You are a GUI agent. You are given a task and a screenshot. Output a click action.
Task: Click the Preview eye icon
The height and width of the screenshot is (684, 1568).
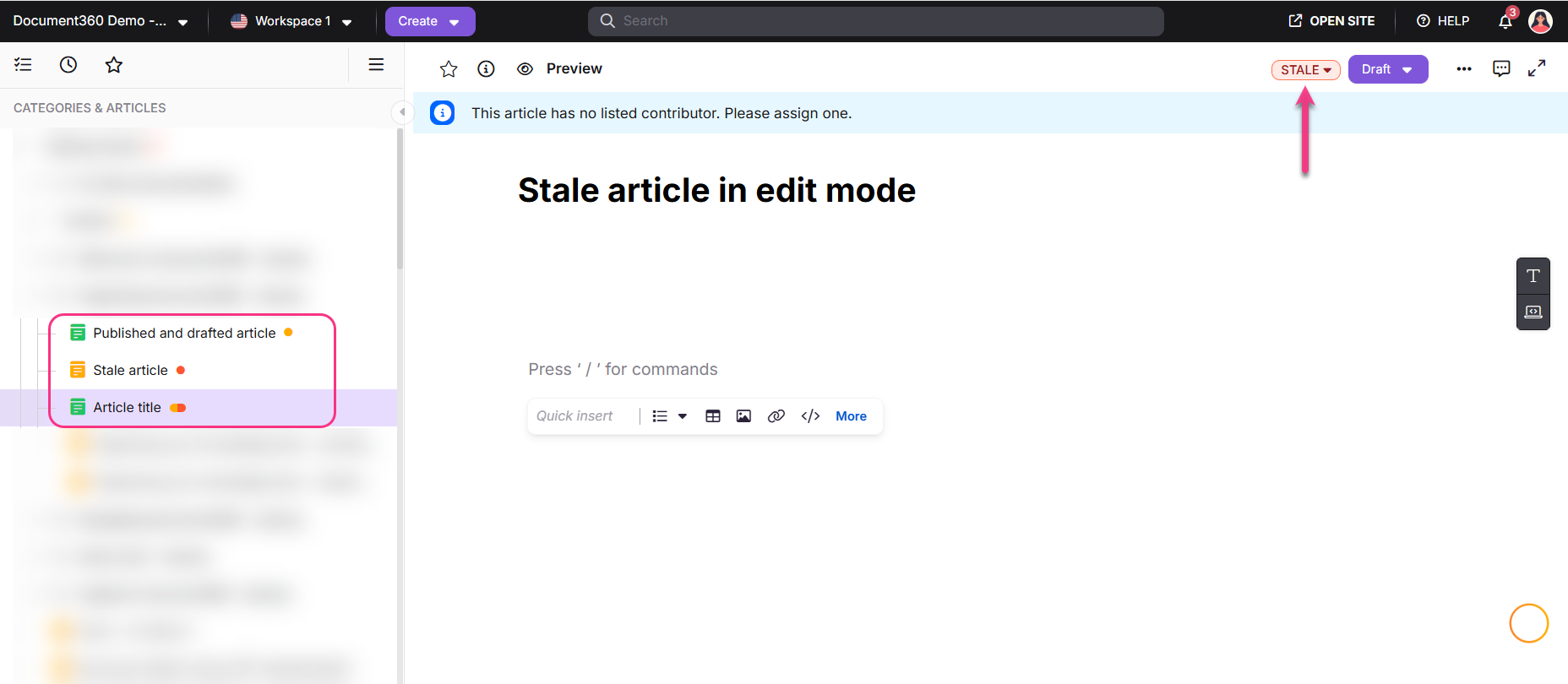tap(525, 69)
